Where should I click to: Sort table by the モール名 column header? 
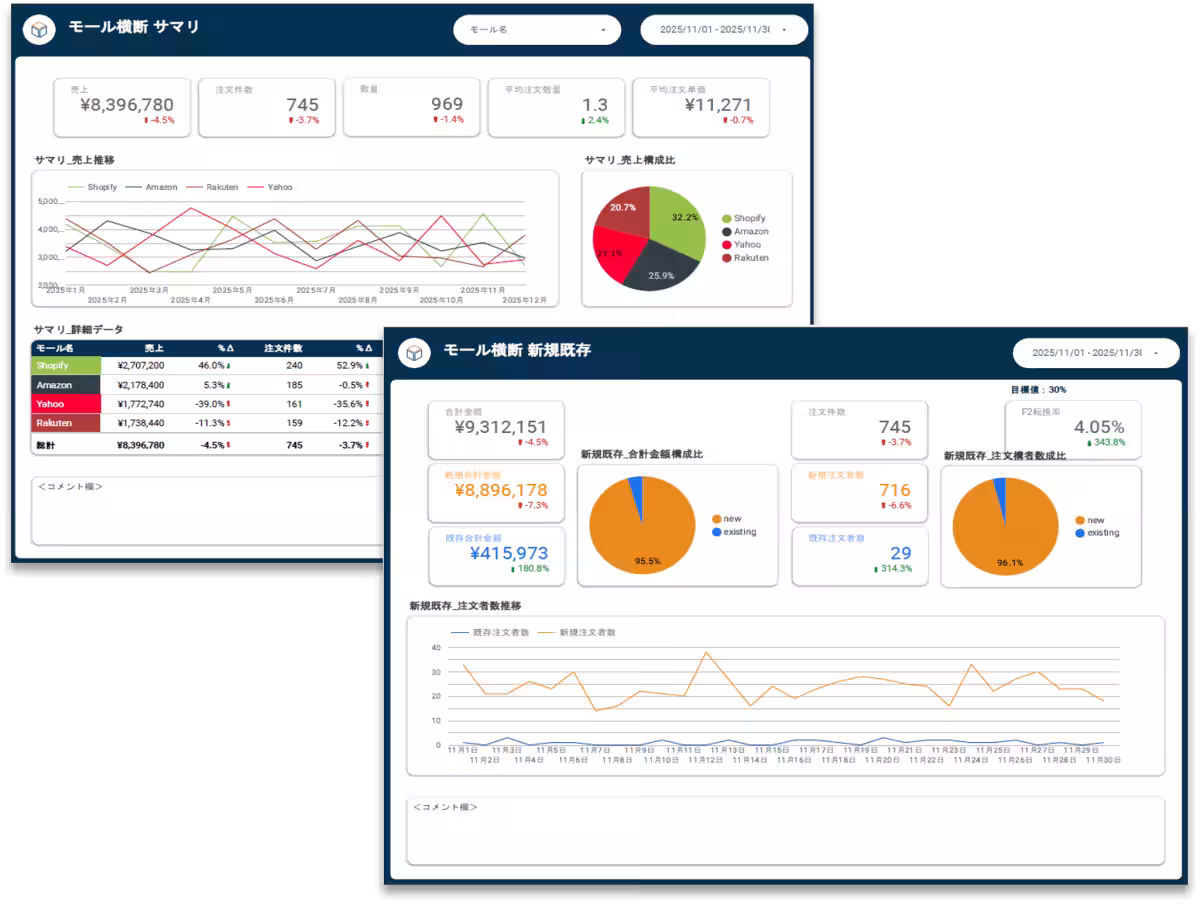[x=55, y=348]
